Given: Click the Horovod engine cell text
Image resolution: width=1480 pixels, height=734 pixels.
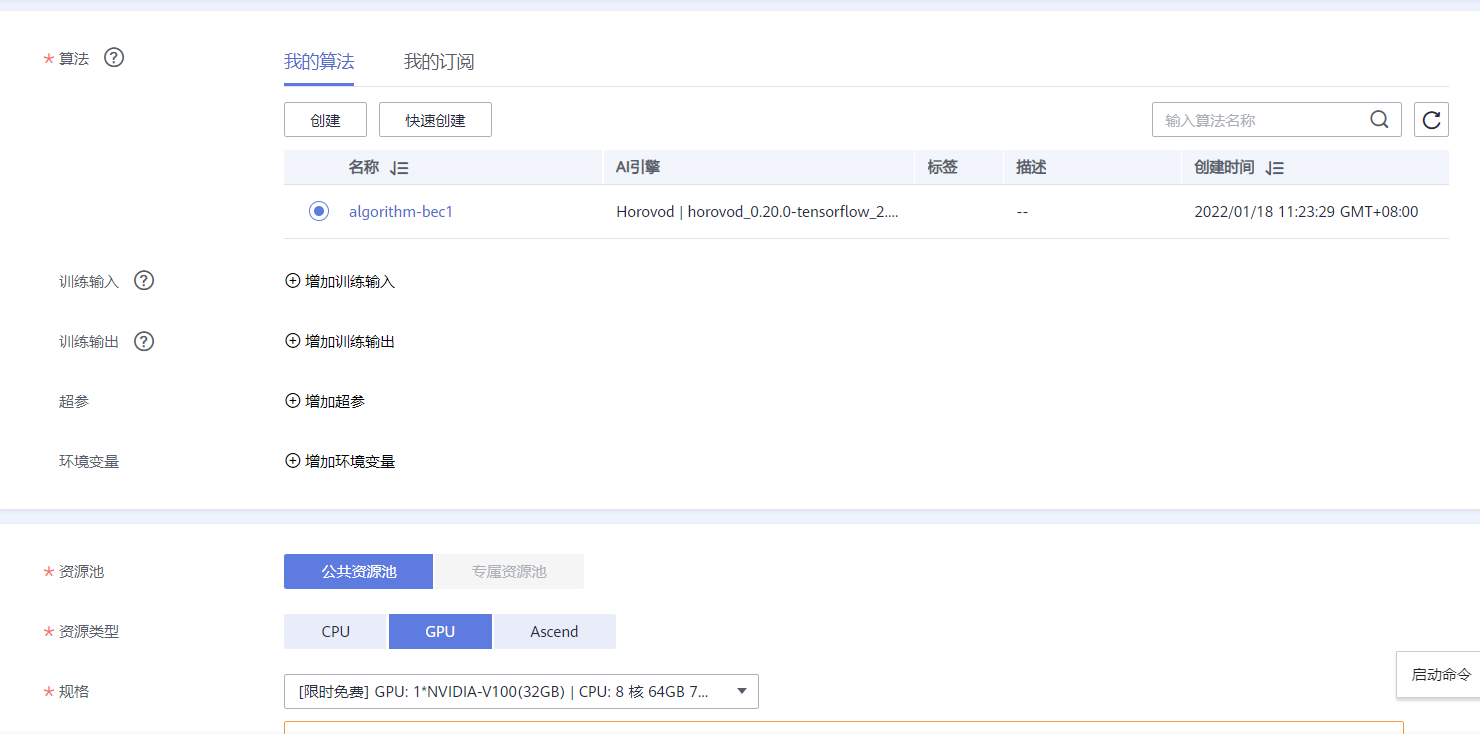Looking at the screenshot, I should 757,212.
